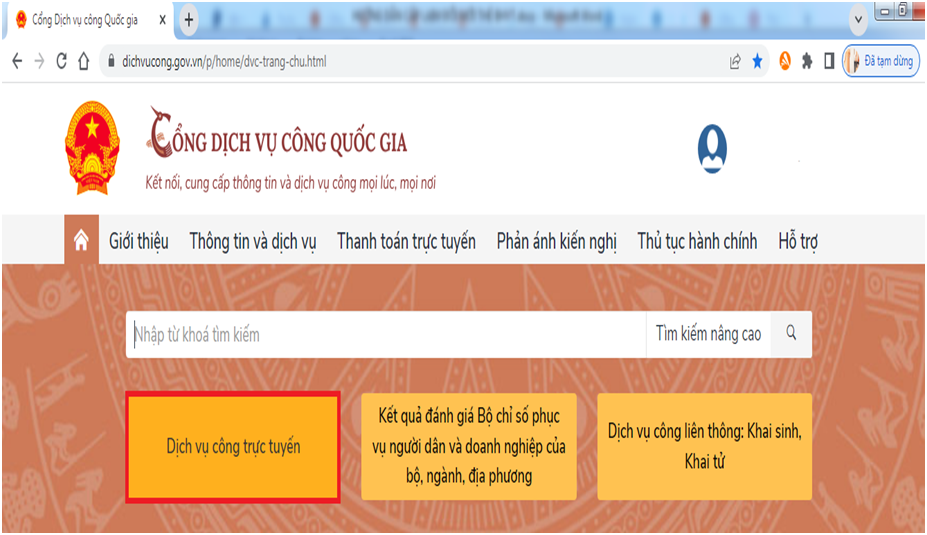Open the orange extension icon
Viewport: 927px width, 535px height.
coord(785,60)
